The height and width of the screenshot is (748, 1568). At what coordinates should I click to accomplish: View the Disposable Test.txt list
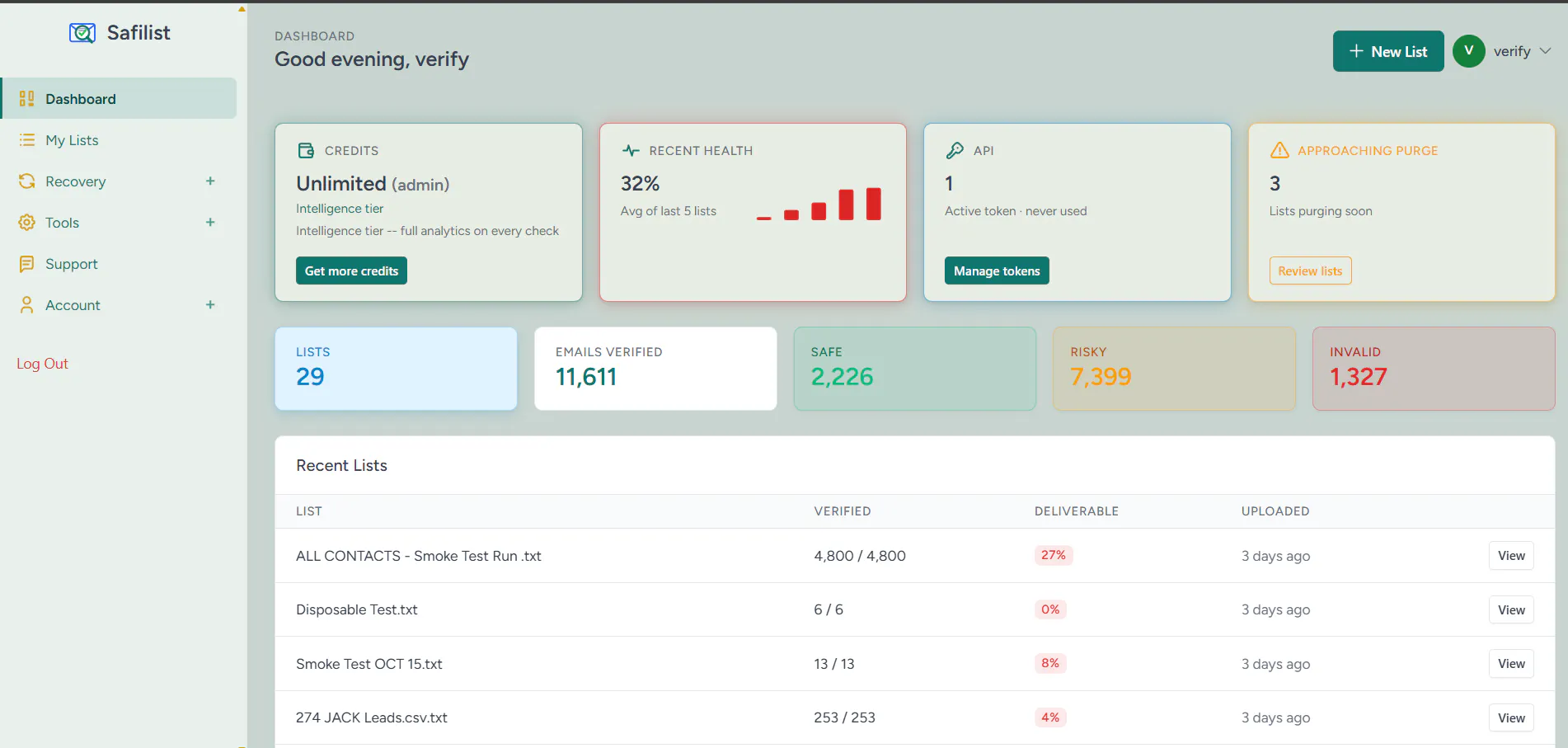1511,610
